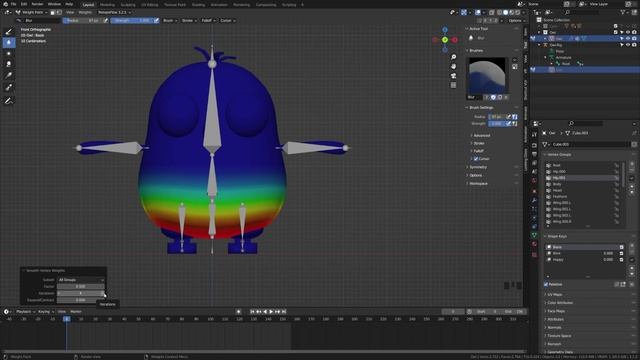Click the Blender logo icon
The width and height of the screenshot is (640, 360).
(5, 4)
